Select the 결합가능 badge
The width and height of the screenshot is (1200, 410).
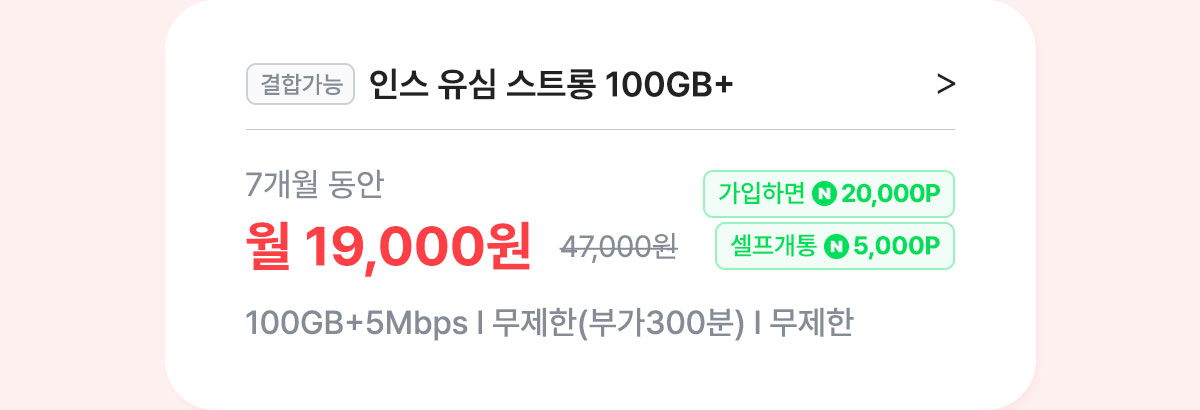(x=301, y=85)
